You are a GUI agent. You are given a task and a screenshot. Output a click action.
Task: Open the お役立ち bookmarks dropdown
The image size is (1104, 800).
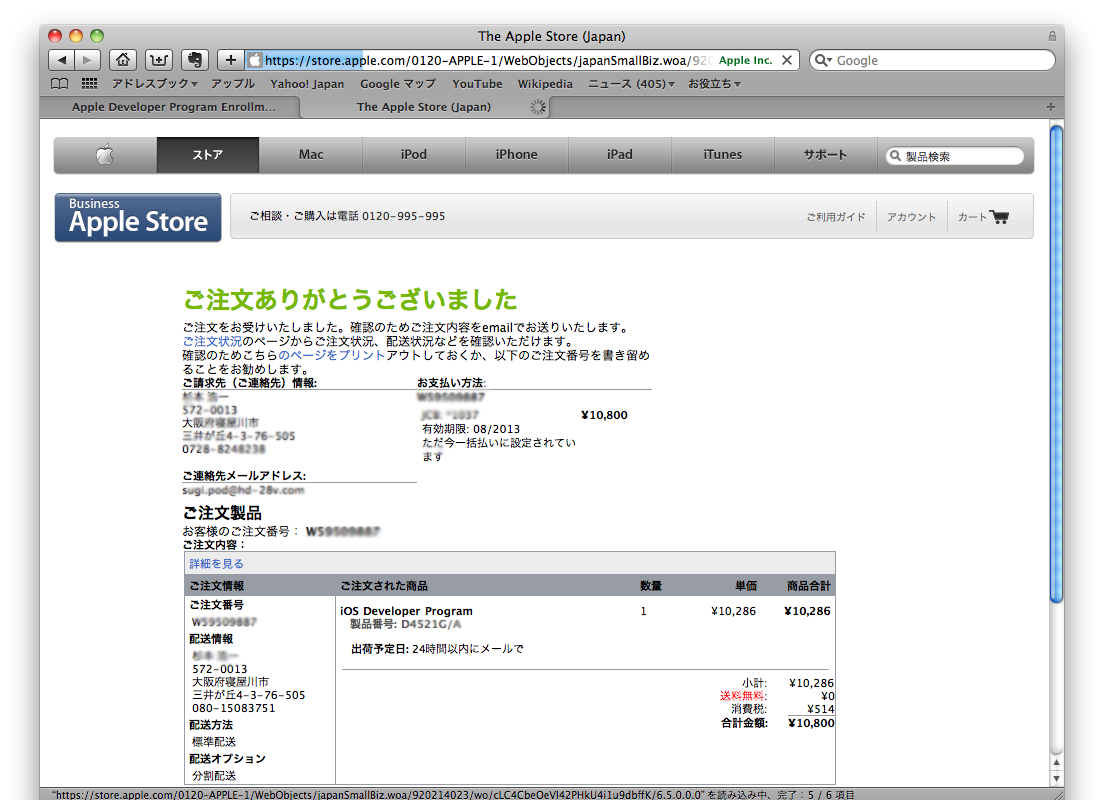click(x=714, y=84)
